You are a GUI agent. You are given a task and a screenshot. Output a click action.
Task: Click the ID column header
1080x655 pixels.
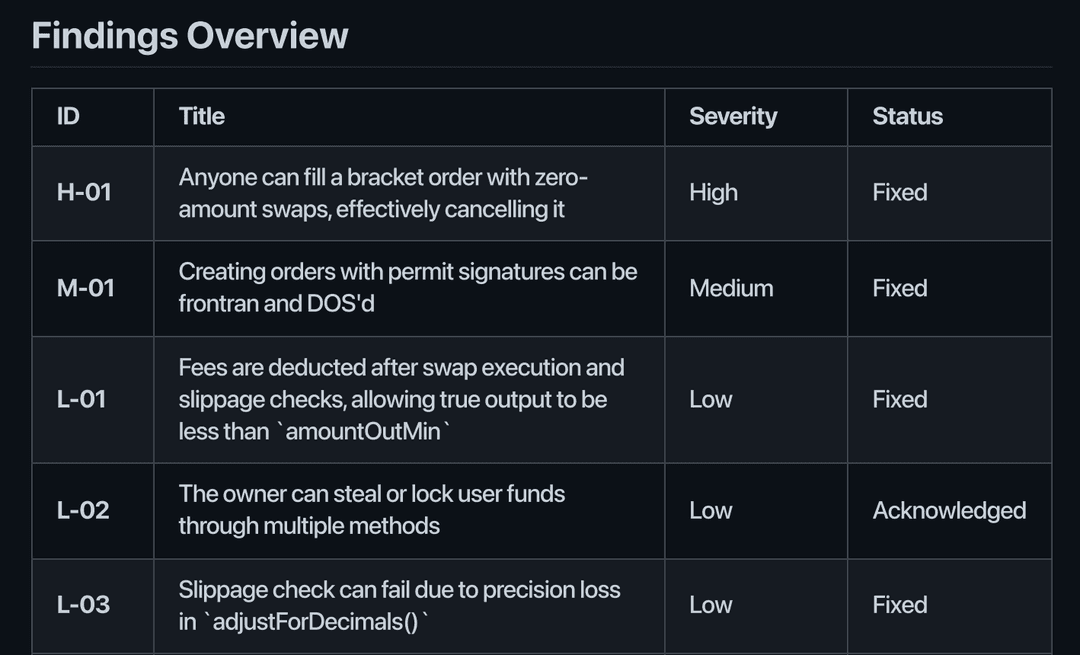pos(68,116)
